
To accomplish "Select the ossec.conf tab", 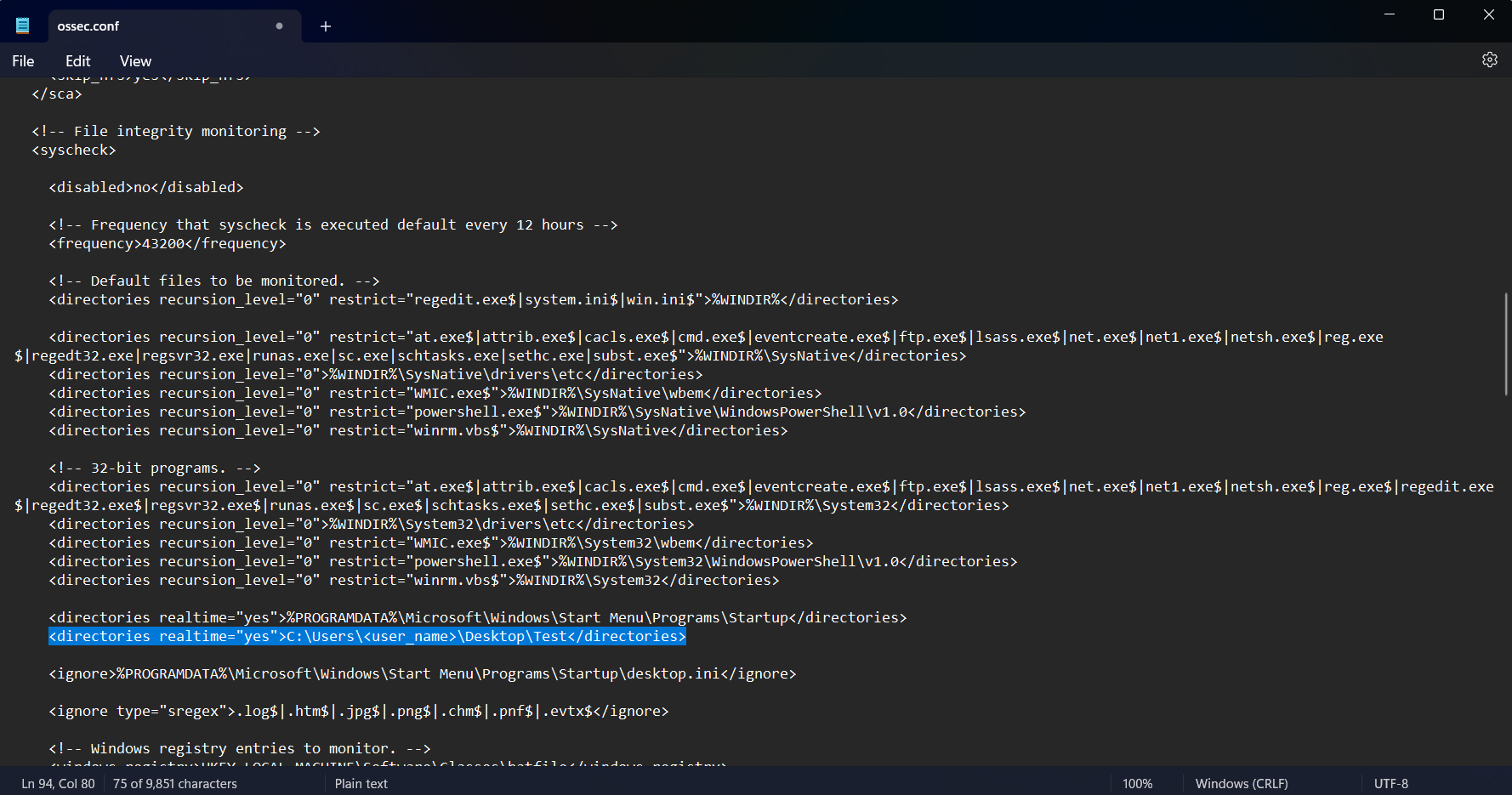I will 174,26.
